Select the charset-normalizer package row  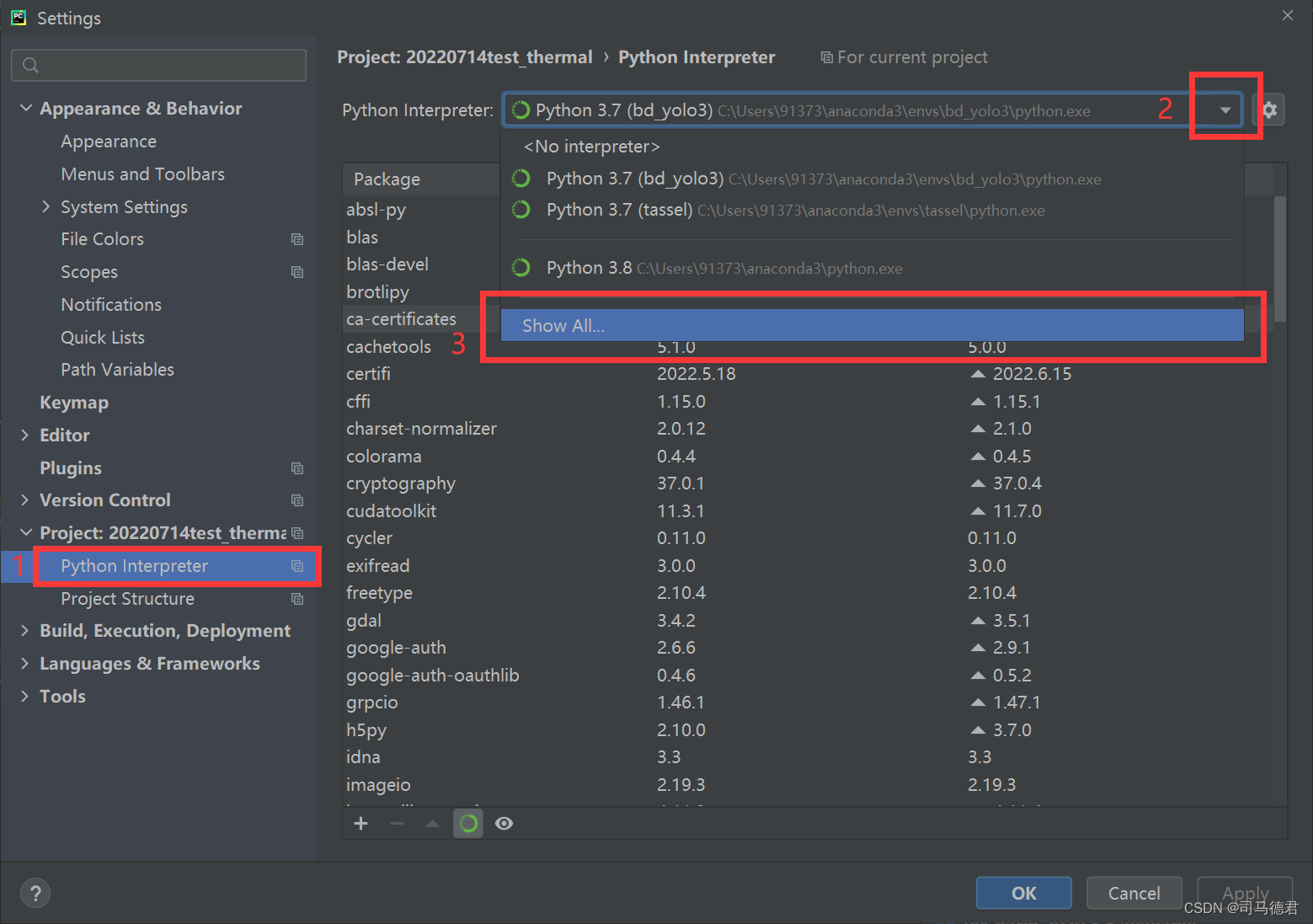809,429
